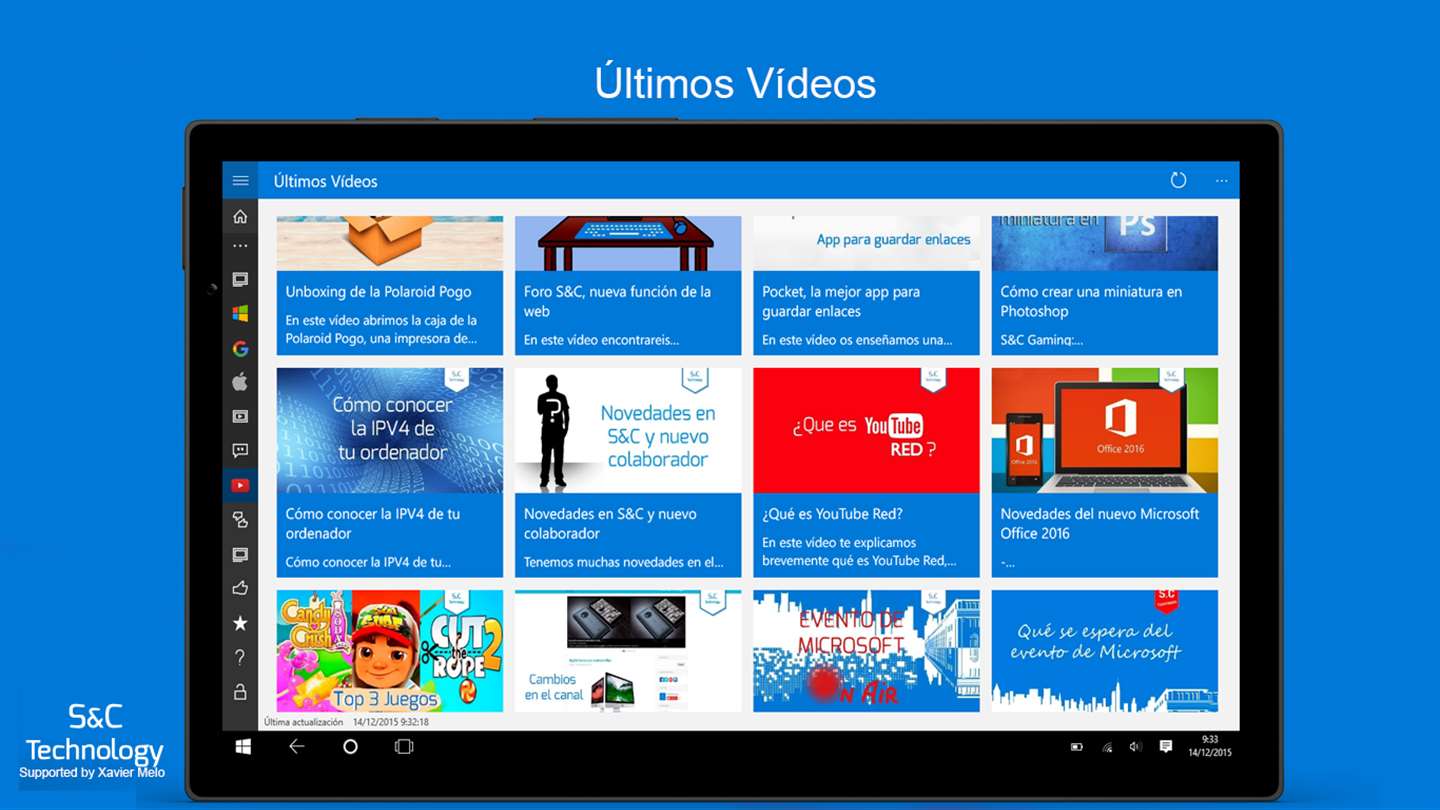
Task: Open the more options ellipsis in header
Action: coord(1221,181)
